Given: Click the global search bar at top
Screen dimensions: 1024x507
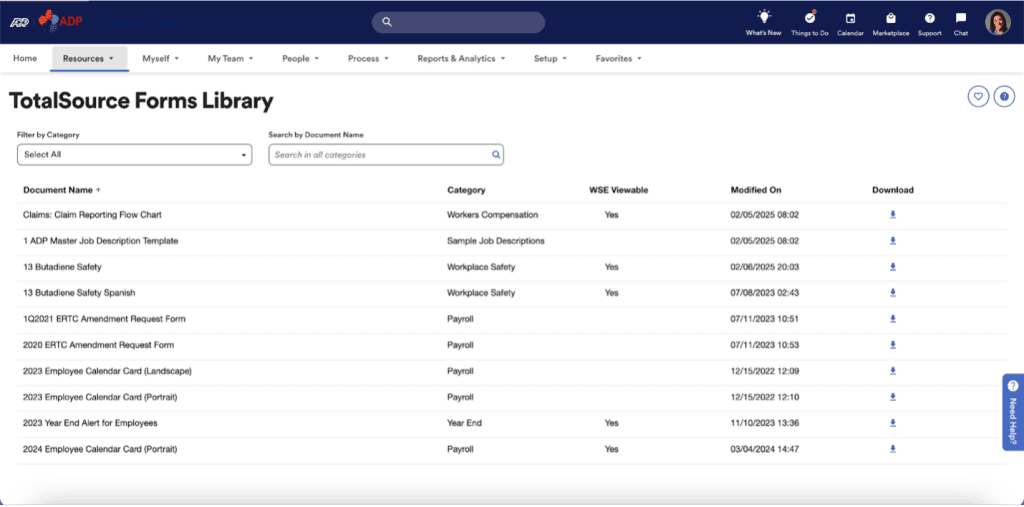Looking at the screenshot, I should pyautogui.click(x=458, y=22).
